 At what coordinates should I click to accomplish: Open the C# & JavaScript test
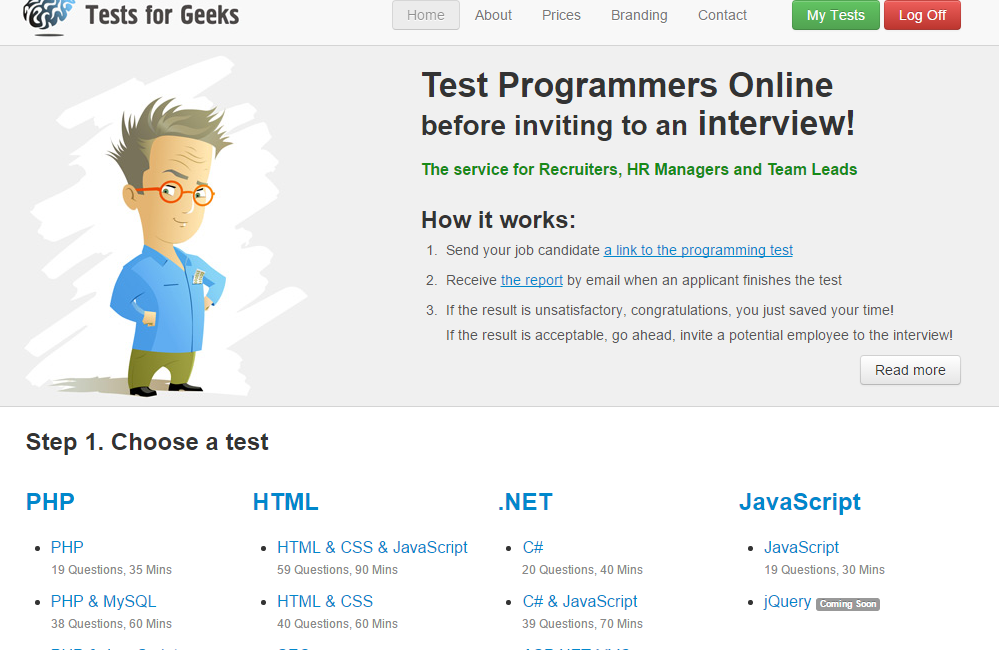coord(580,601)
